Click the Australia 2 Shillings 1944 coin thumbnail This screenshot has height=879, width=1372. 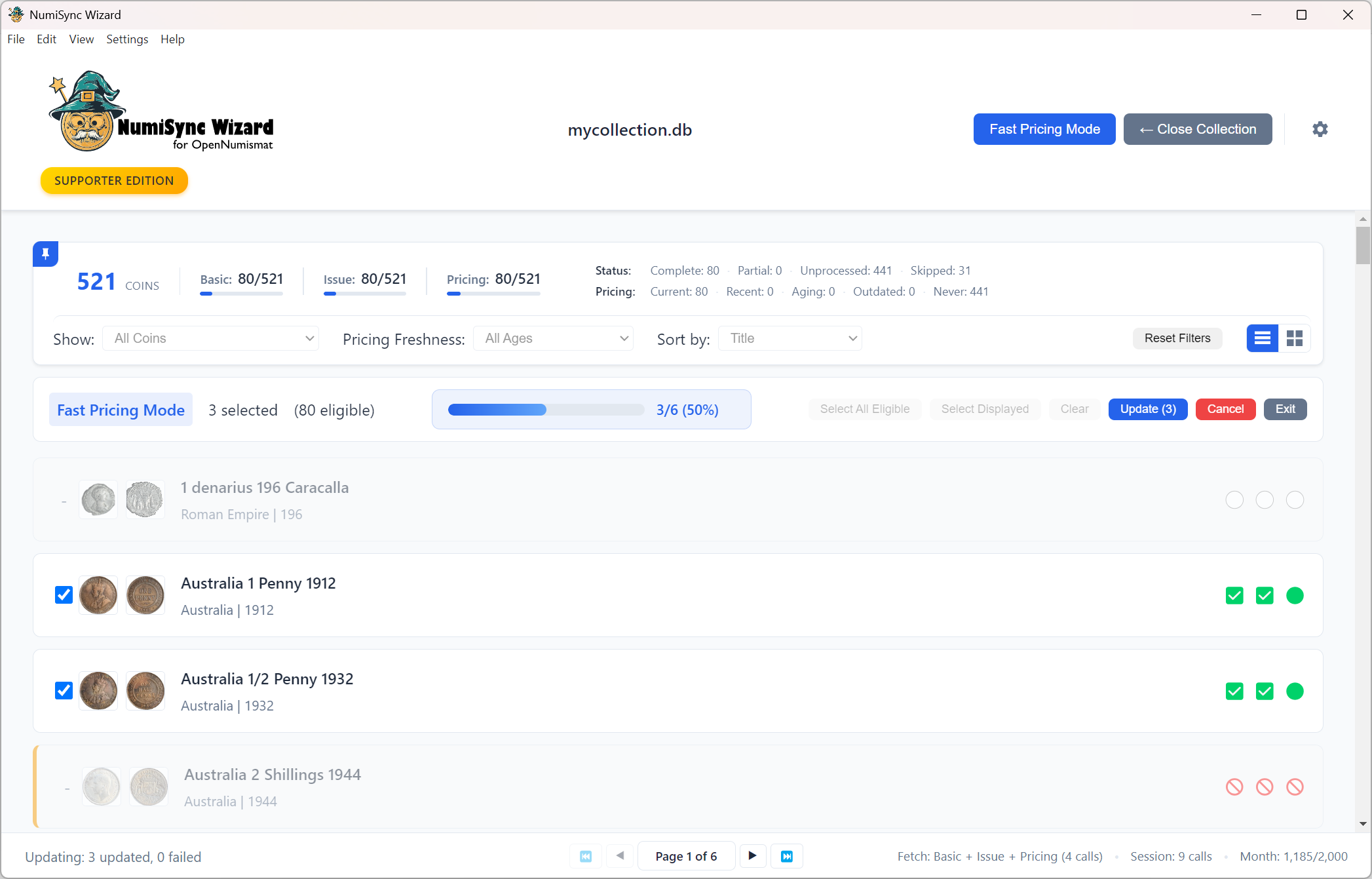tap(102, 786)
